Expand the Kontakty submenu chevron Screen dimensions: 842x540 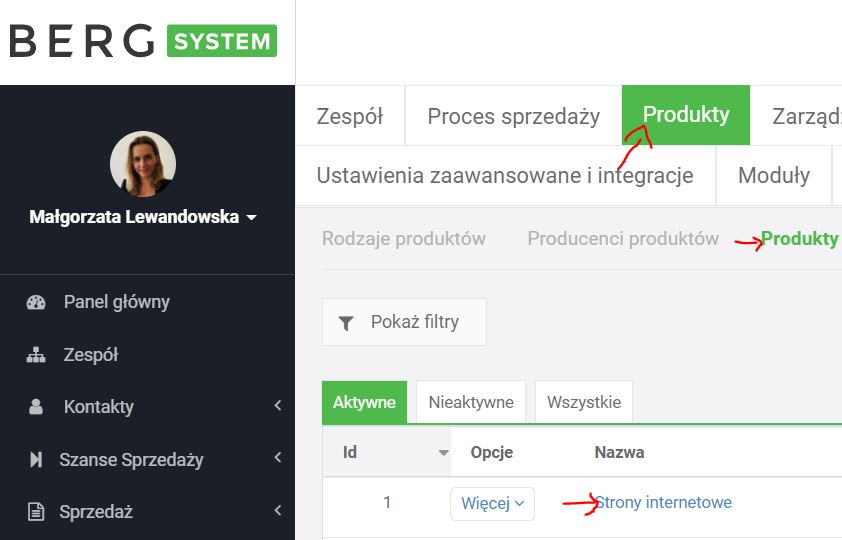pos(277,406)
